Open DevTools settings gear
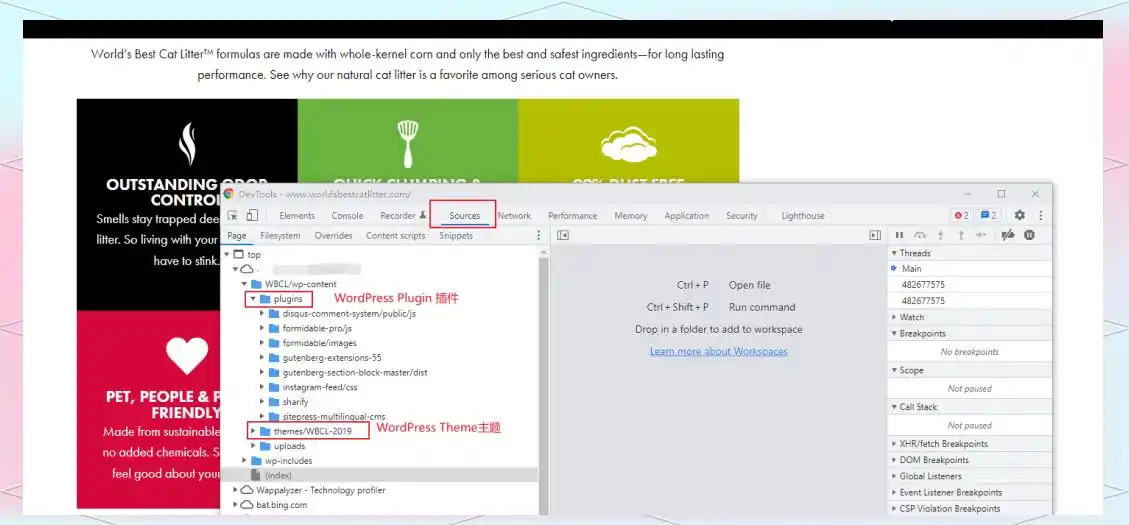This screenshot has height=525, width=1129. [1020, 215]
